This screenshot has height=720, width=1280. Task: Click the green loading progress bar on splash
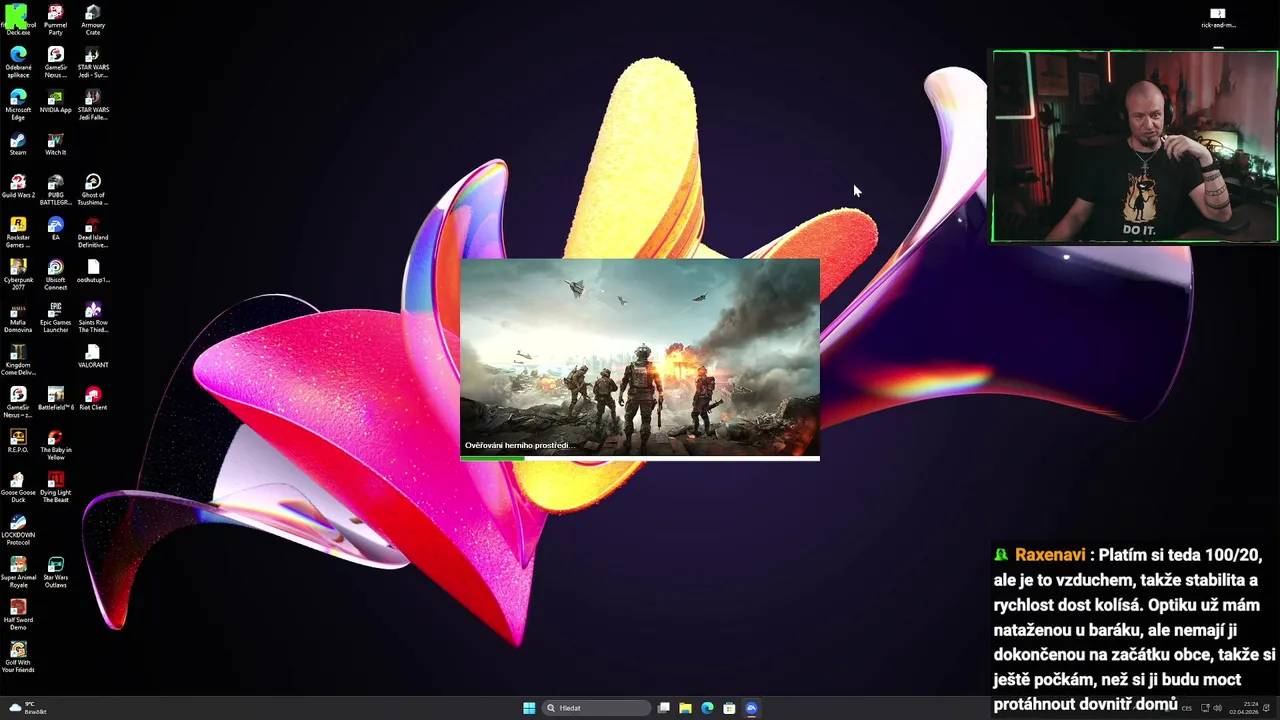[x=492, y=459]
